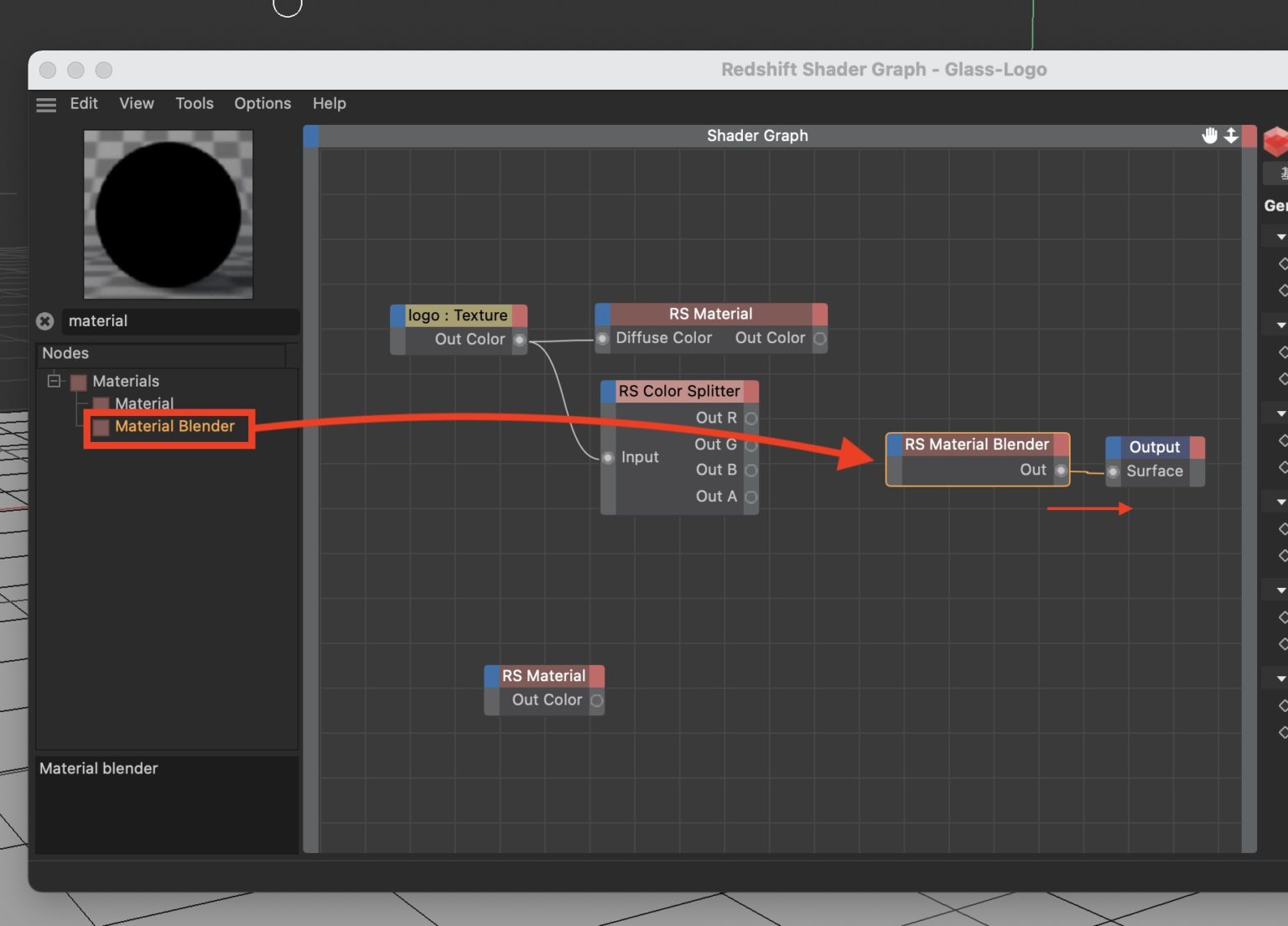Click the hamburger menu icon top left
This screenshot has height=926, width=1288.
click(x=46, y=105)
